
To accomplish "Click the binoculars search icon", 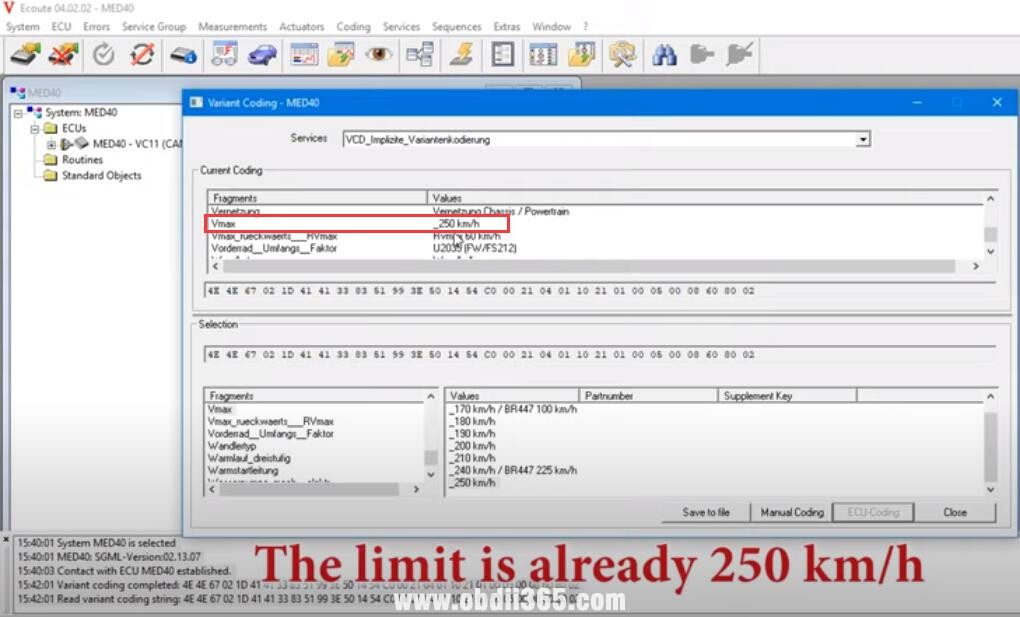I will 664,55.
